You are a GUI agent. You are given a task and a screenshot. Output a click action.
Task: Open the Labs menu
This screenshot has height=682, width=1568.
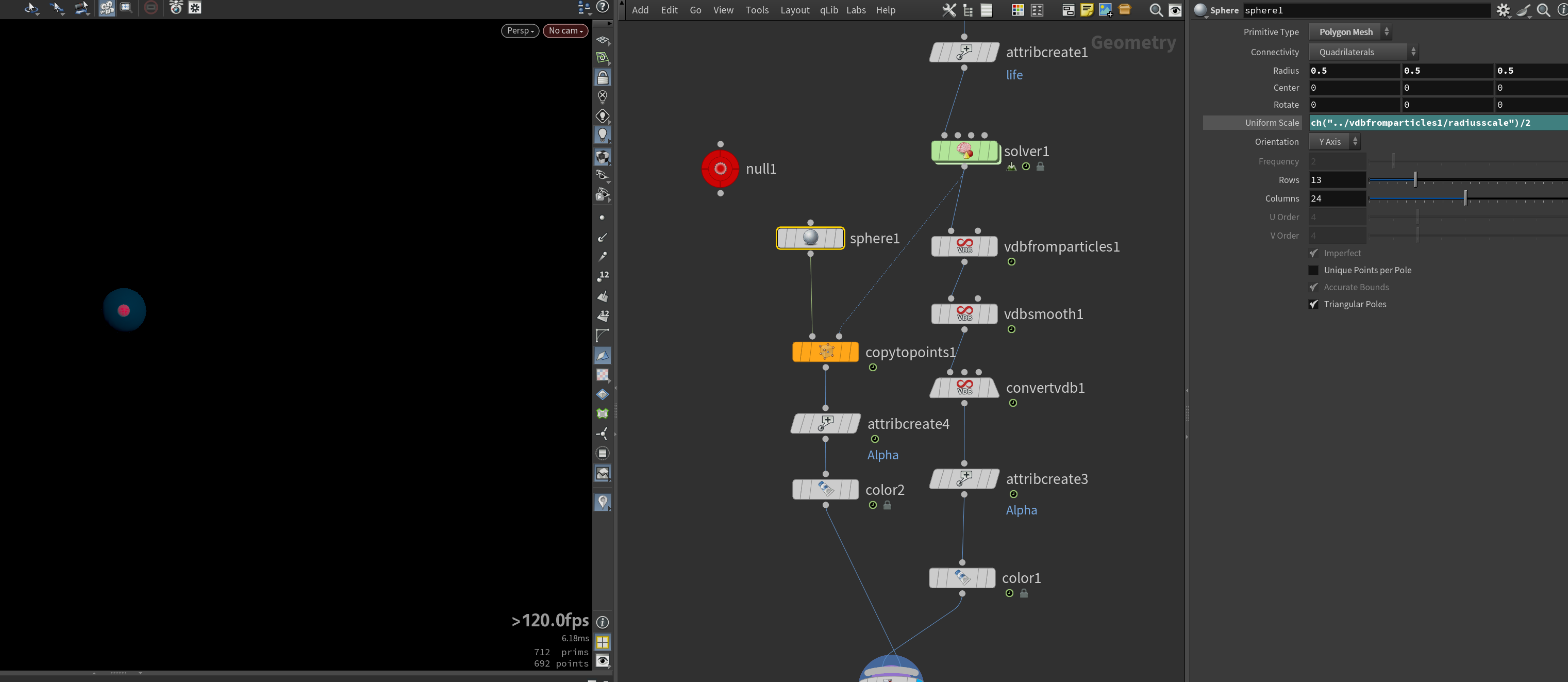855,10
